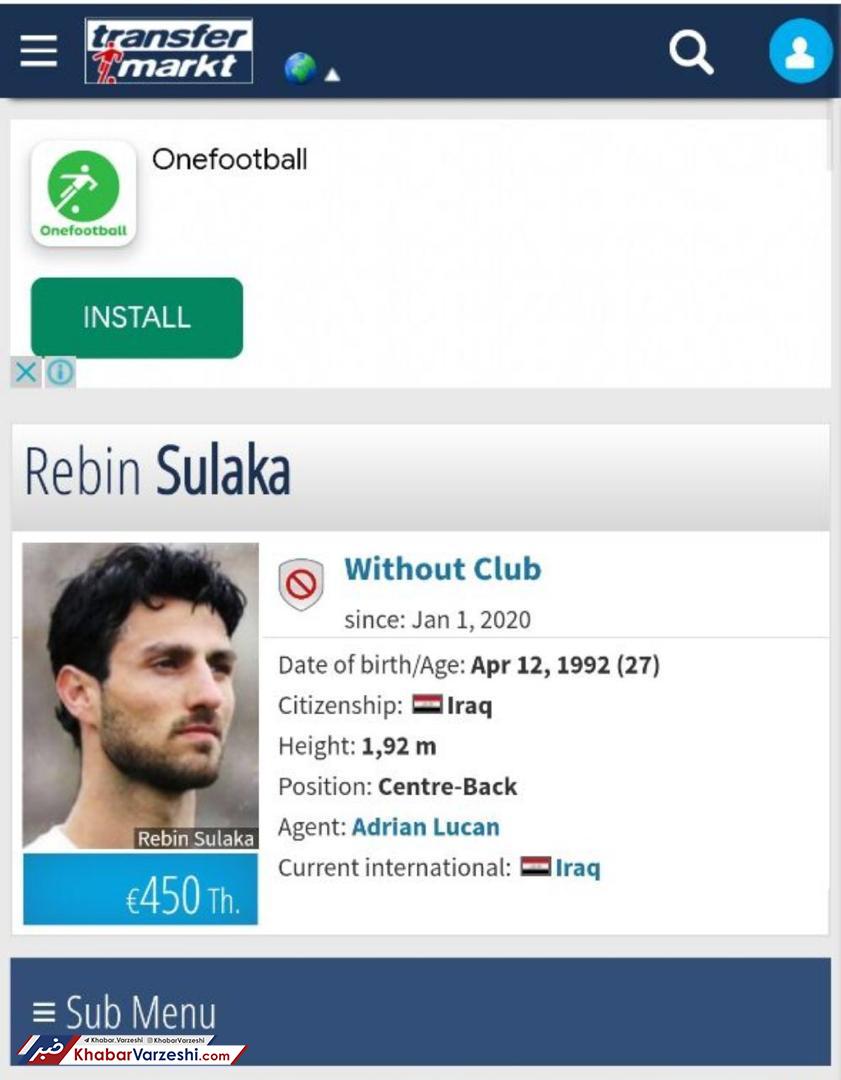Click the Without Club shield icon
841x1080 pixels.
[301, 584]
